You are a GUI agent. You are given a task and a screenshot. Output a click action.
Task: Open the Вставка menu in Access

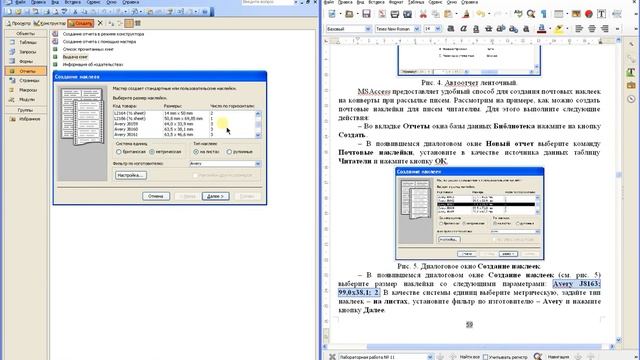[x=72, y=2]
